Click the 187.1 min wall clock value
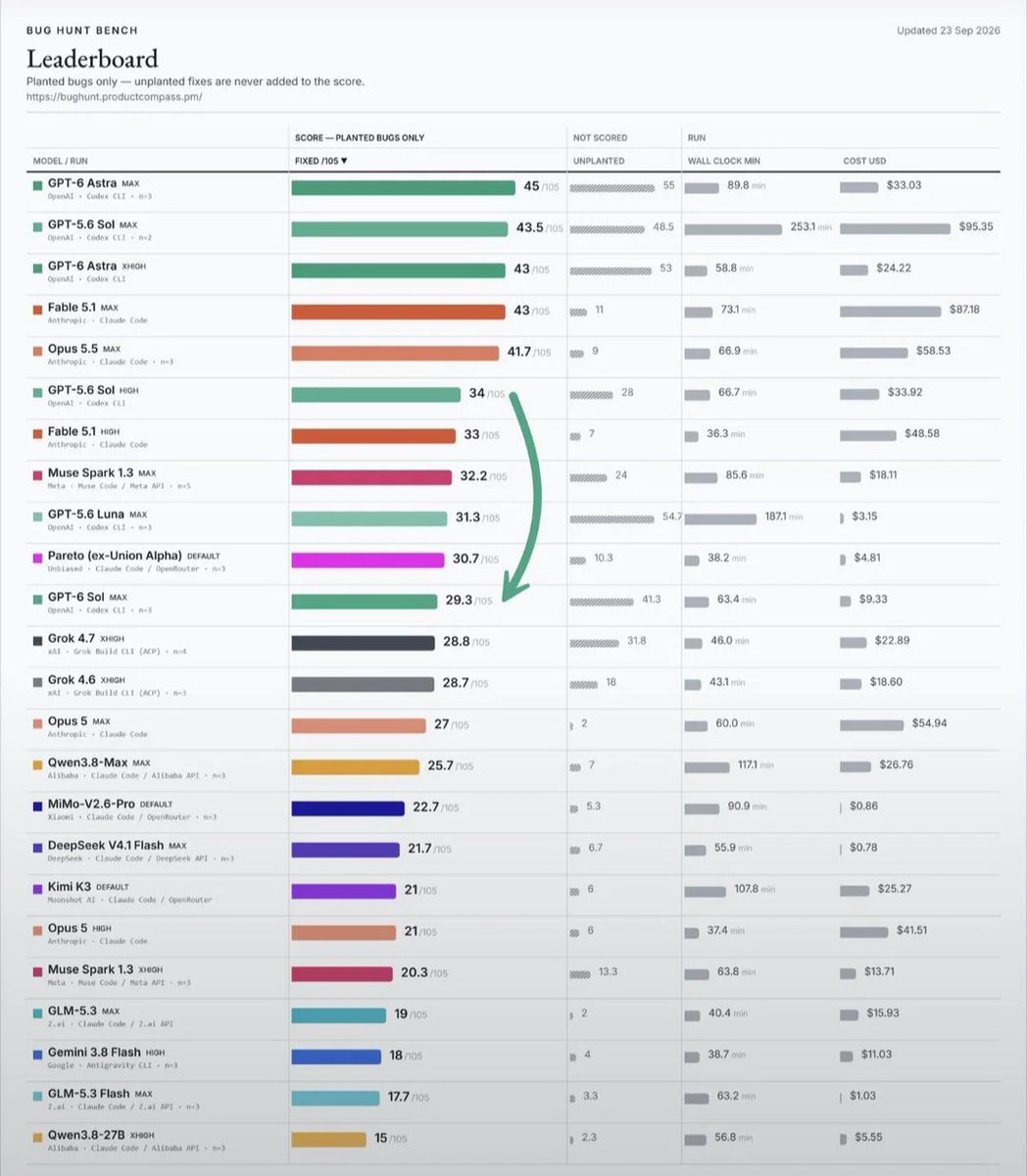Image resolution: width=1027 pixels, height=1176 pixels. click(x=783, y=515)
